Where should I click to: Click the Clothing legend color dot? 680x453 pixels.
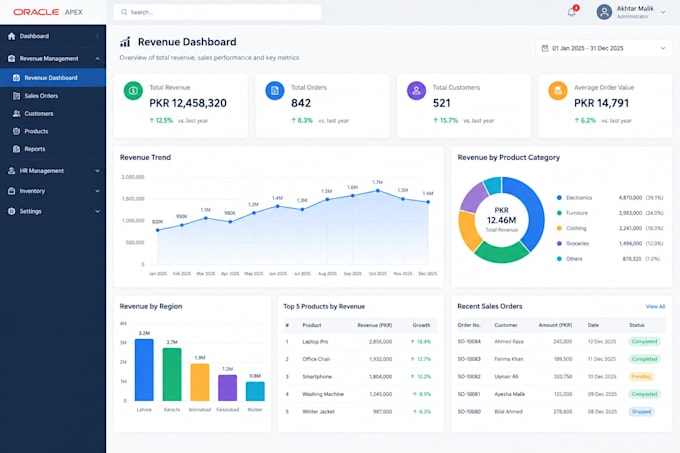point(559,228)
